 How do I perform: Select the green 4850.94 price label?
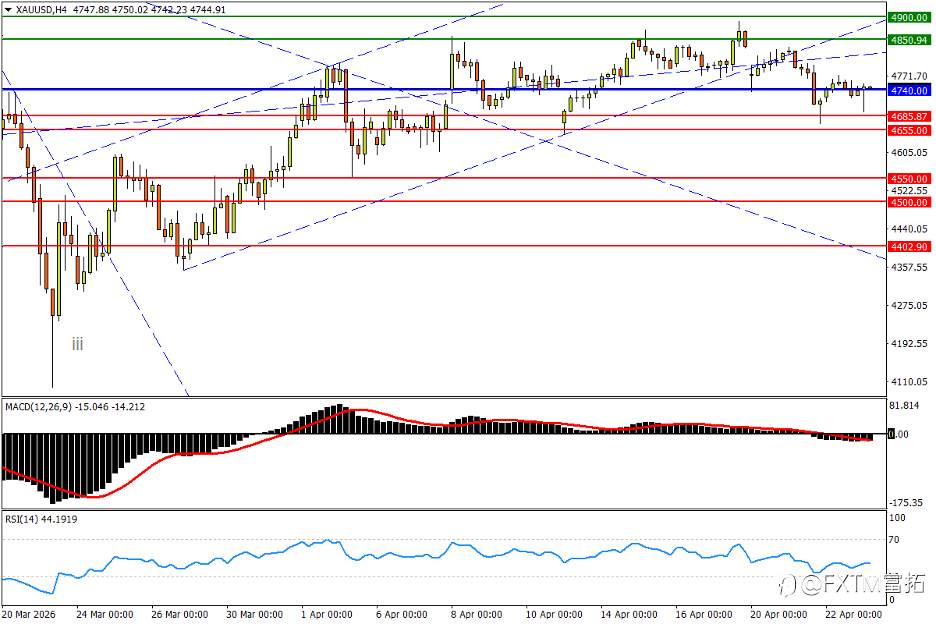coord(909,40)
